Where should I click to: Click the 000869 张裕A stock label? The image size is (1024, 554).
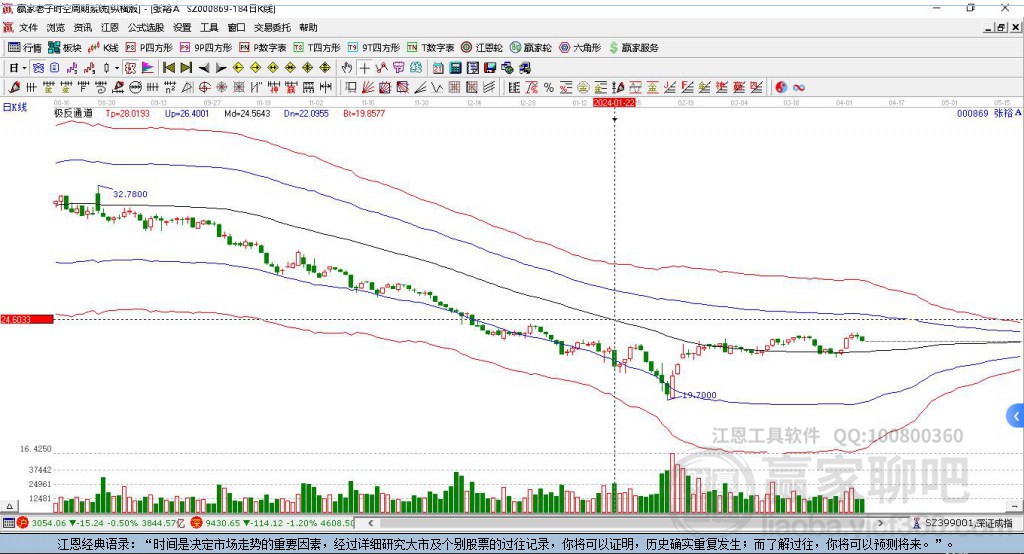pyautogui.click(x=989, y=113)
